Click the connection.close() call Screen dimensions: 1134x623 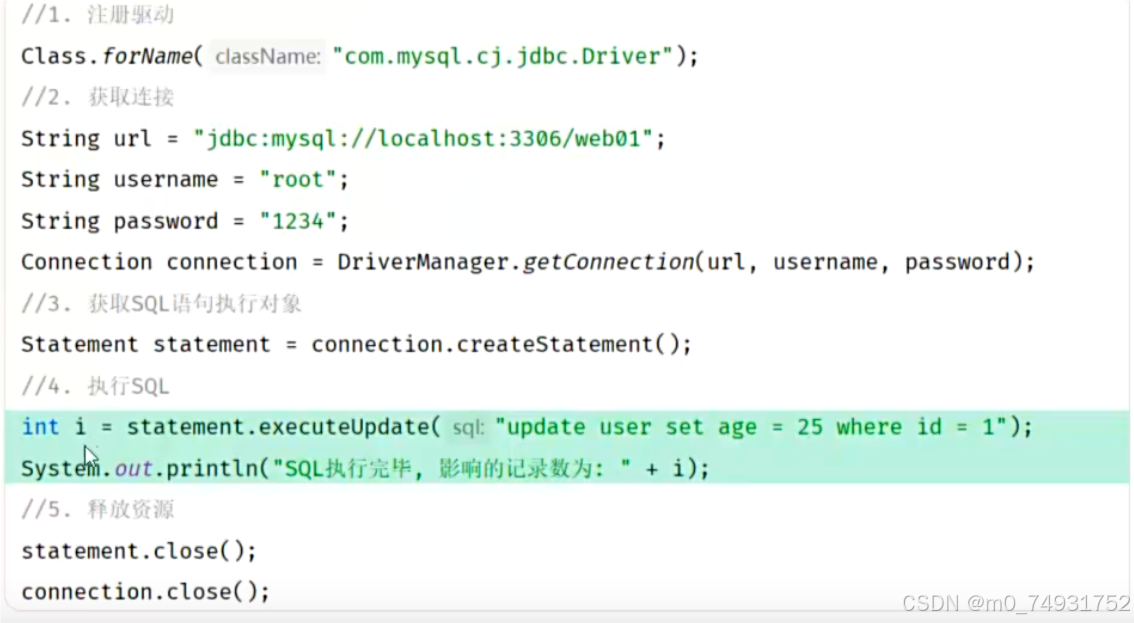(143, 591)
